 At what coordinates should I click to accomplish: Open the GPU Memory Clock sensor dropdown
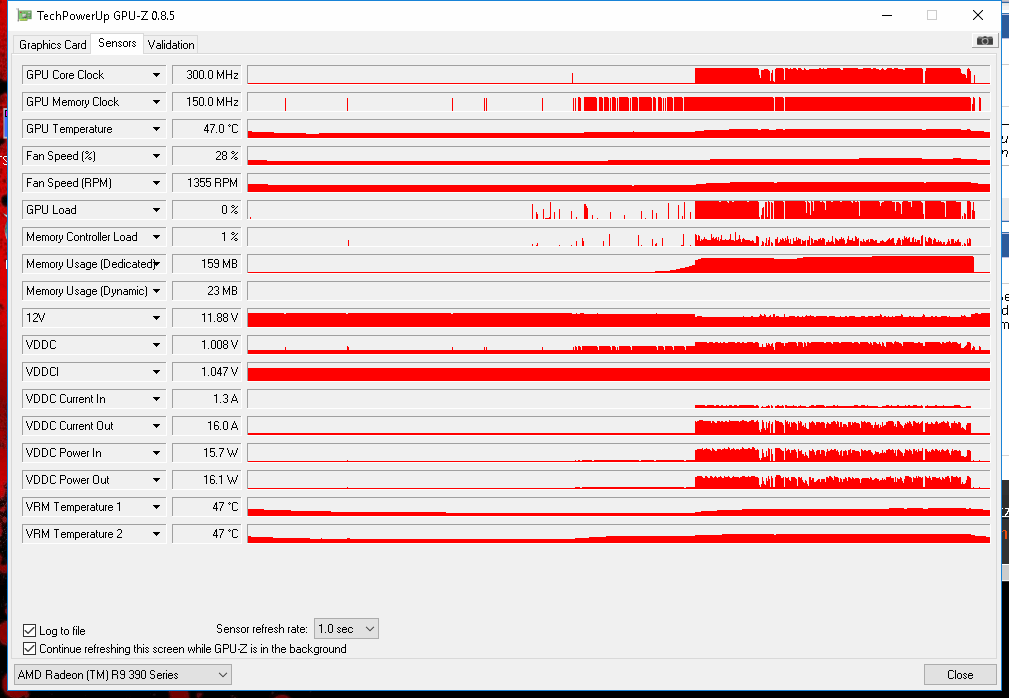pos(156,102)
